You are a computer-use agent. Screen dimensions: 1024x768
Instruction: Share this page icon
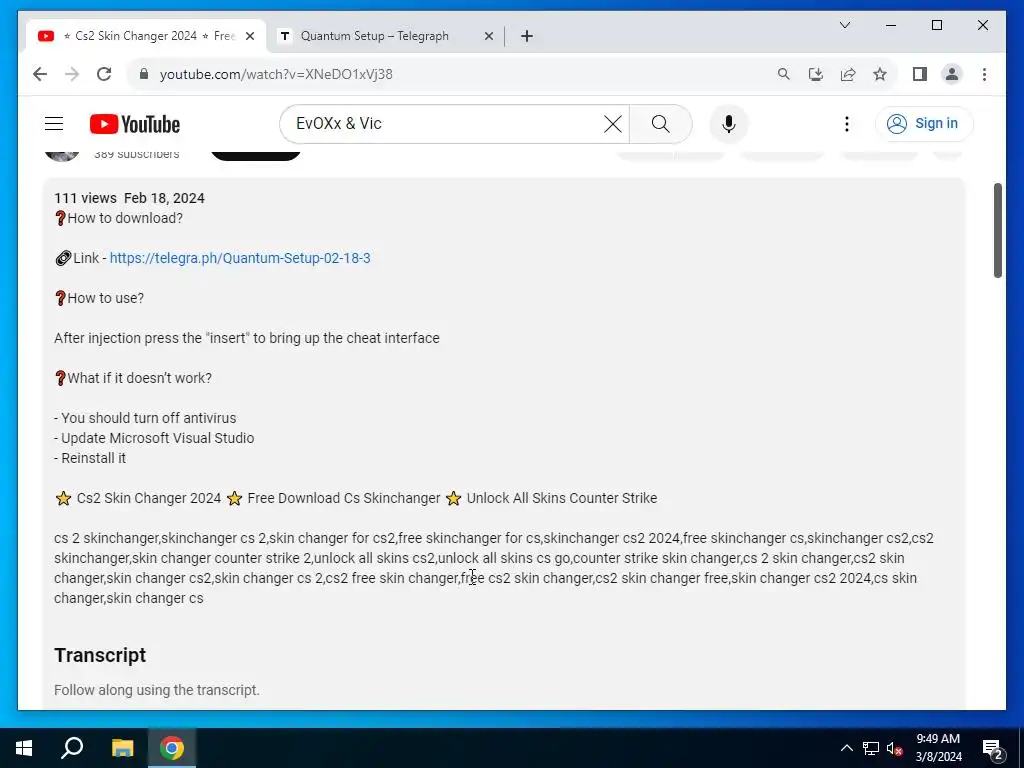click(x=848, y=74)
